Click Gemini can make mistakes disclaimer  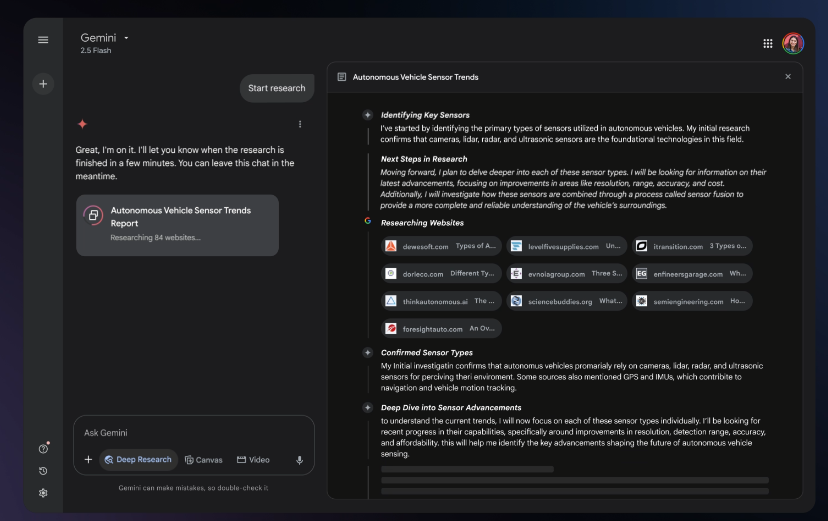tap(193, 488)
